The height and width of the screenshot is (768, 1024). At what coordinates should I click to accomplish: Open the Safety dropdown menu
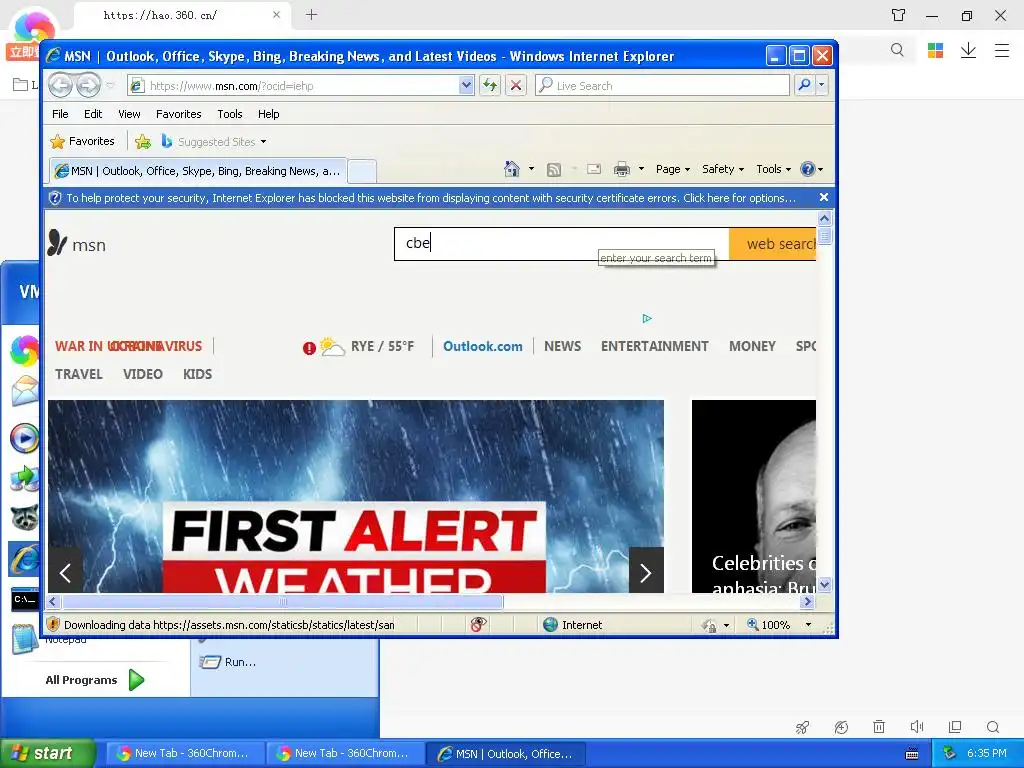(x=722, y=169)
